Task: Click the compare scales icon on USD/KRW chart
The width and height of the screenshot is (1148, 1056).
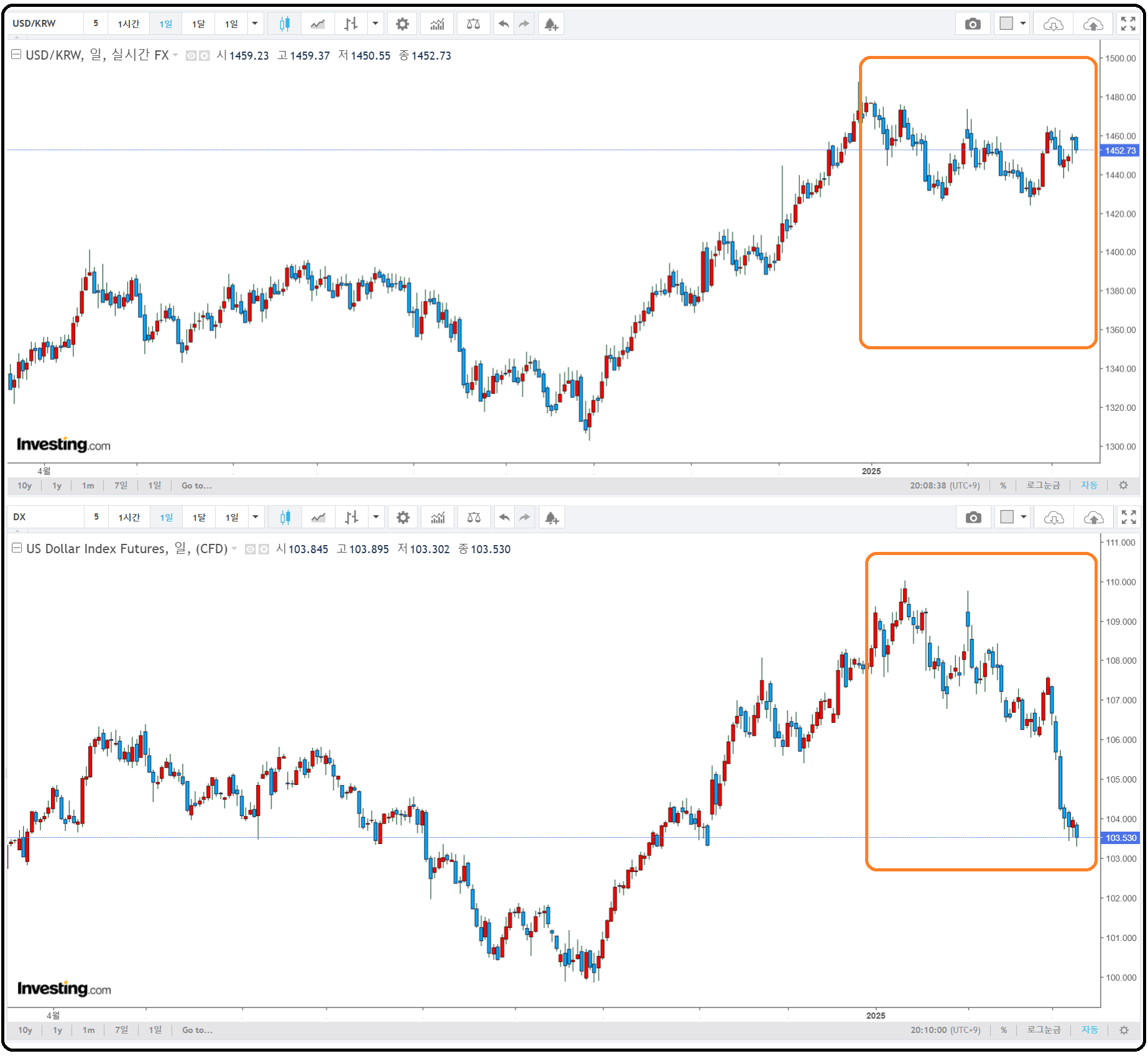Action: tap(473, 24)
